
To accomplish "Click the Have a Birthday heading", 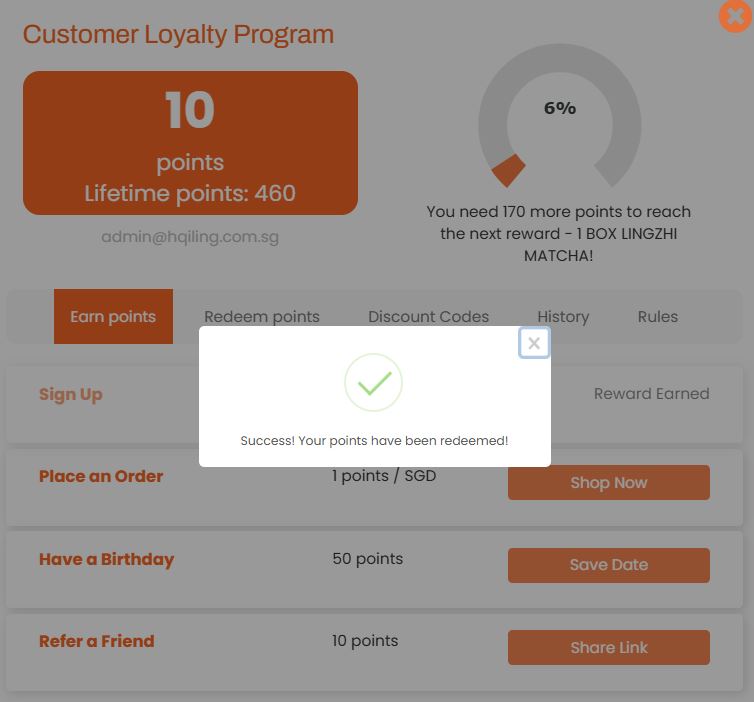I will pos(107,559).
